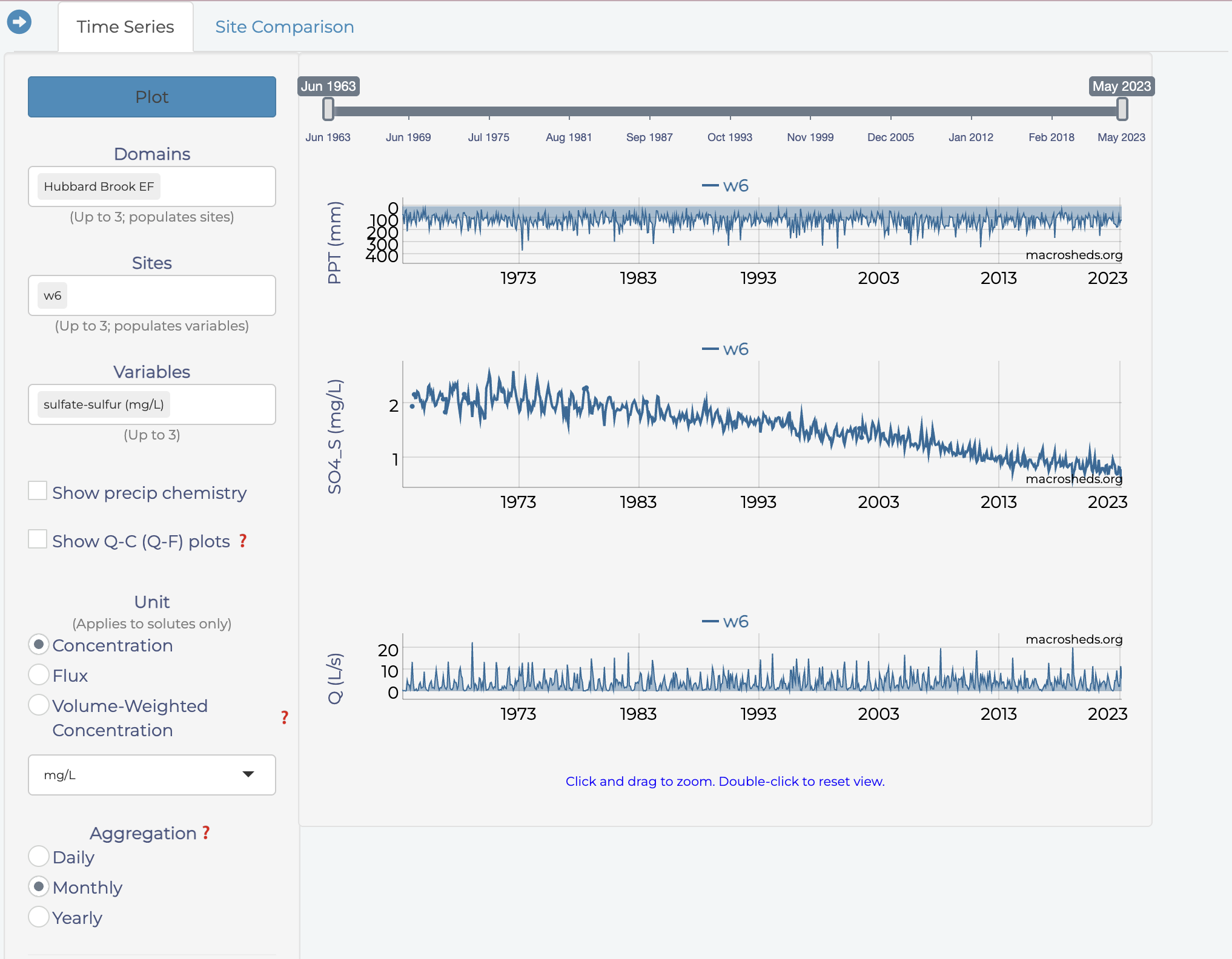1232x959 pixels.
Task: Click the blue arrow sidebar toggle icon
Action: [20, 22]
